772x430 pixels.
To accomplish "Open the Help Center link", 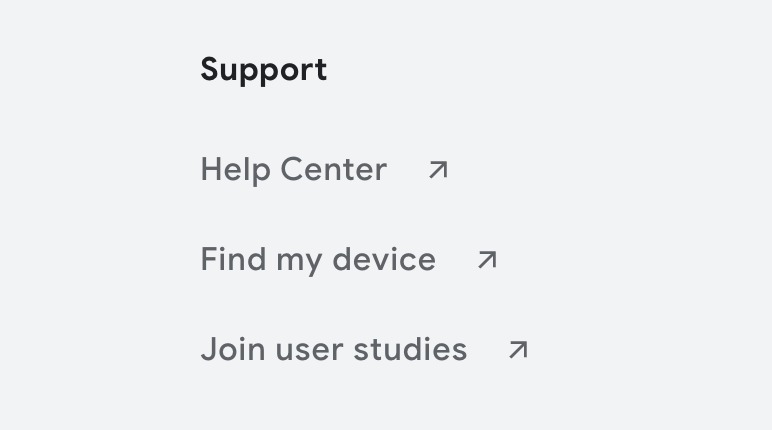I will click(x=293, y=170).
